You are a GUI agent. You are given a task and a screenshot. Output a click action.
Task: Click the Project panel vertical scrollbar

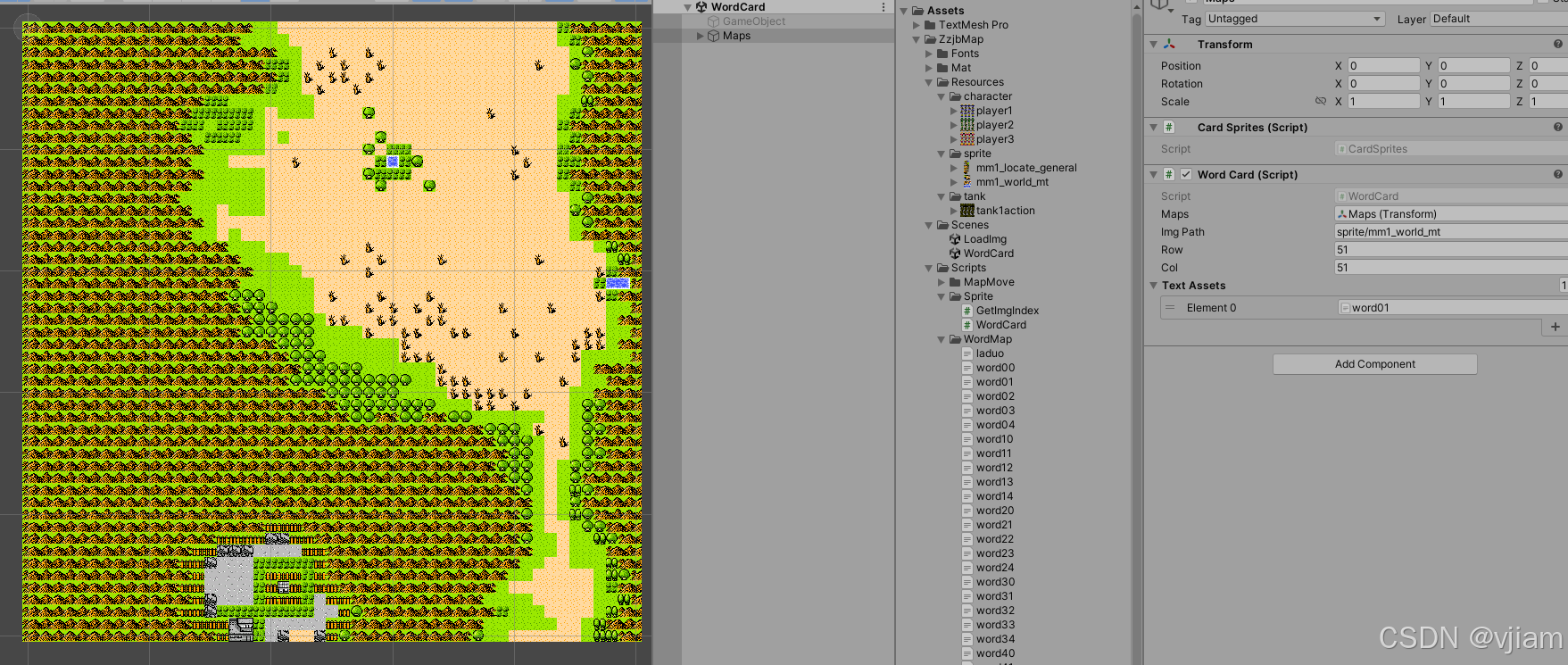[1137, 339]
